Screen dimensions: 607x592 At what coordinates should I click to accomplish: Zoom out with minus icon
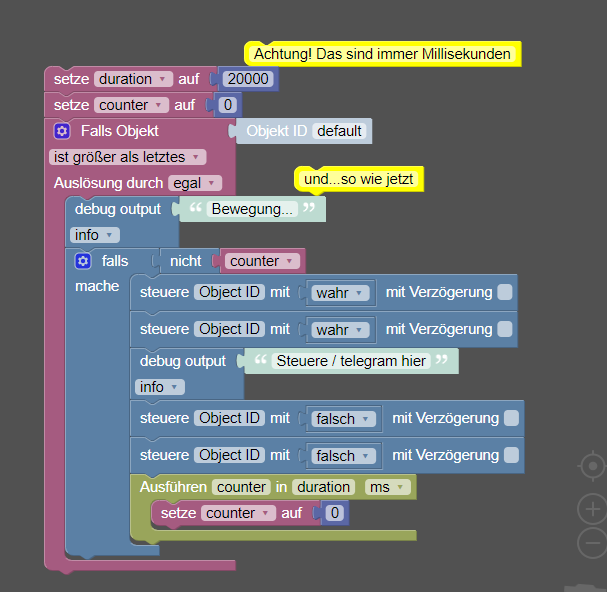point(593,543)
